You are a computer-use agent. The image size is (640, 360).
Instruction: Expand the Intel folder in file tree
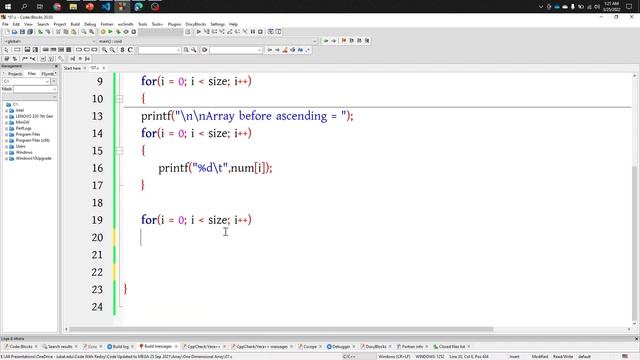6,111
